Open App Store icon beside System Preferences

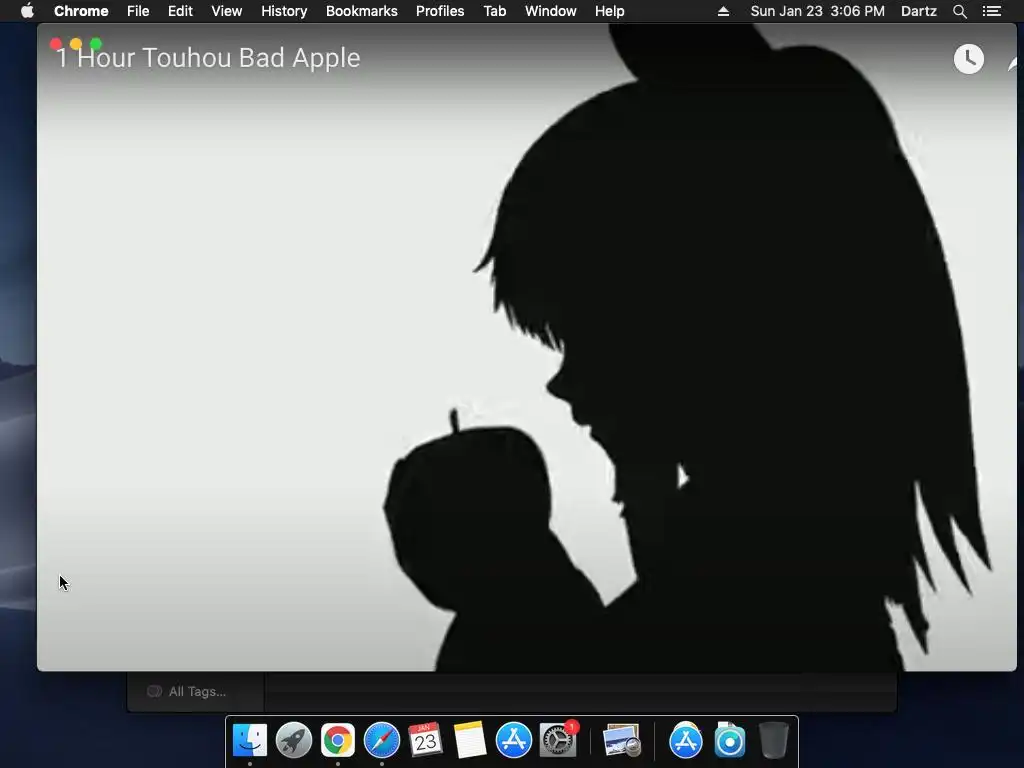(513, 741)
